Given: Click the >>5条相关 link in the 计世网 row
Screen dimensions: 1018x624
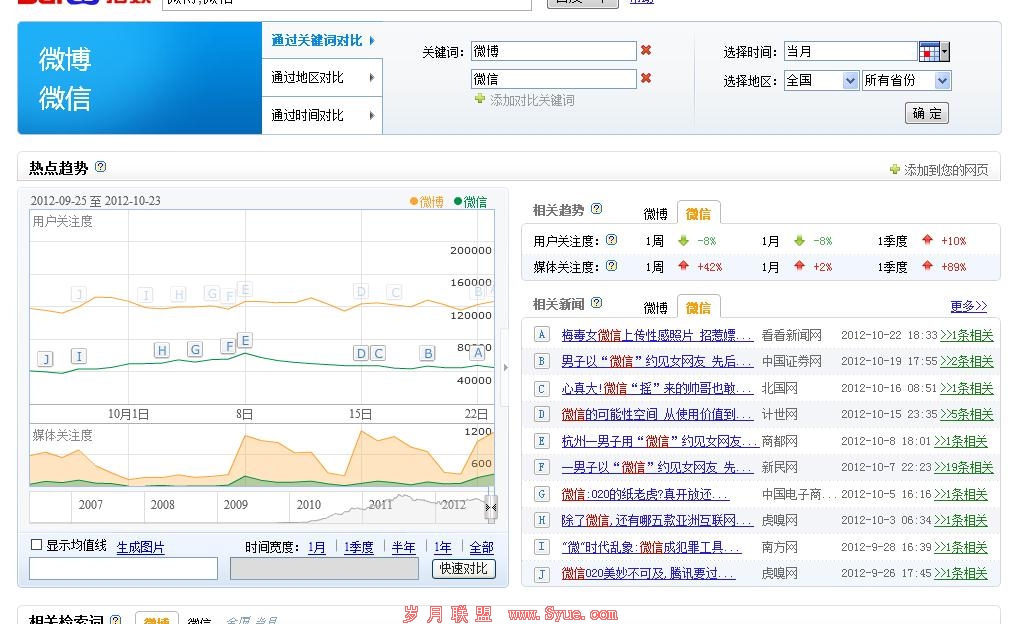Looking at the screenshot, I should pos(967,414).
